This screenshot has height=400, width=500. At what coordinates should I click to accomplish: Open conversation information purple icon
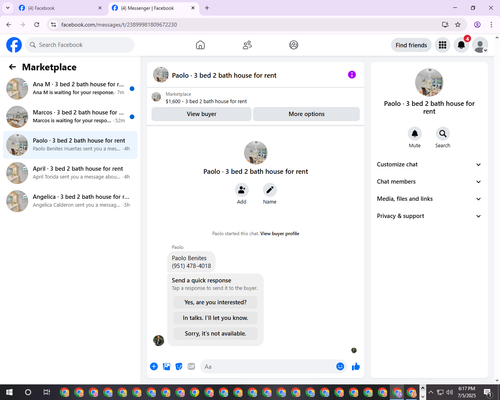point(352,75)
